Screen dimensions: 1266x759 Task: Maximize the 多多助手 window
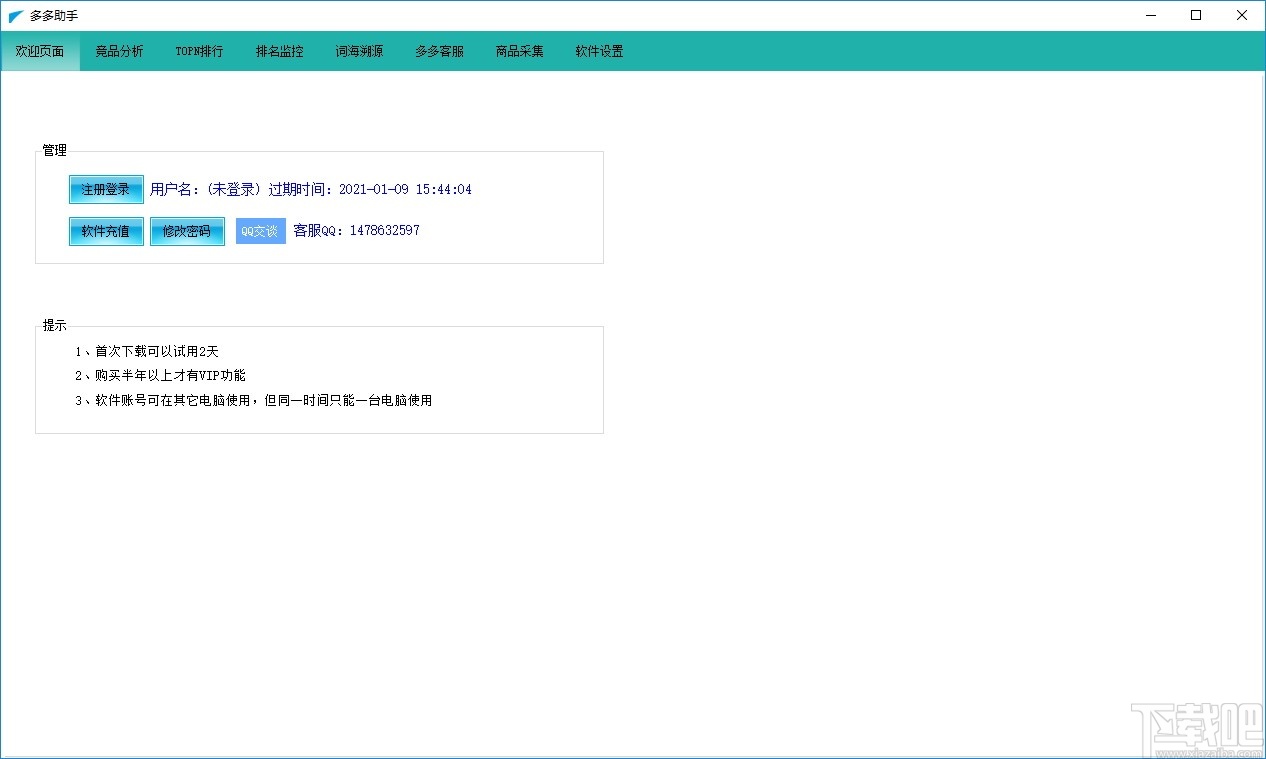(1196, 15)
